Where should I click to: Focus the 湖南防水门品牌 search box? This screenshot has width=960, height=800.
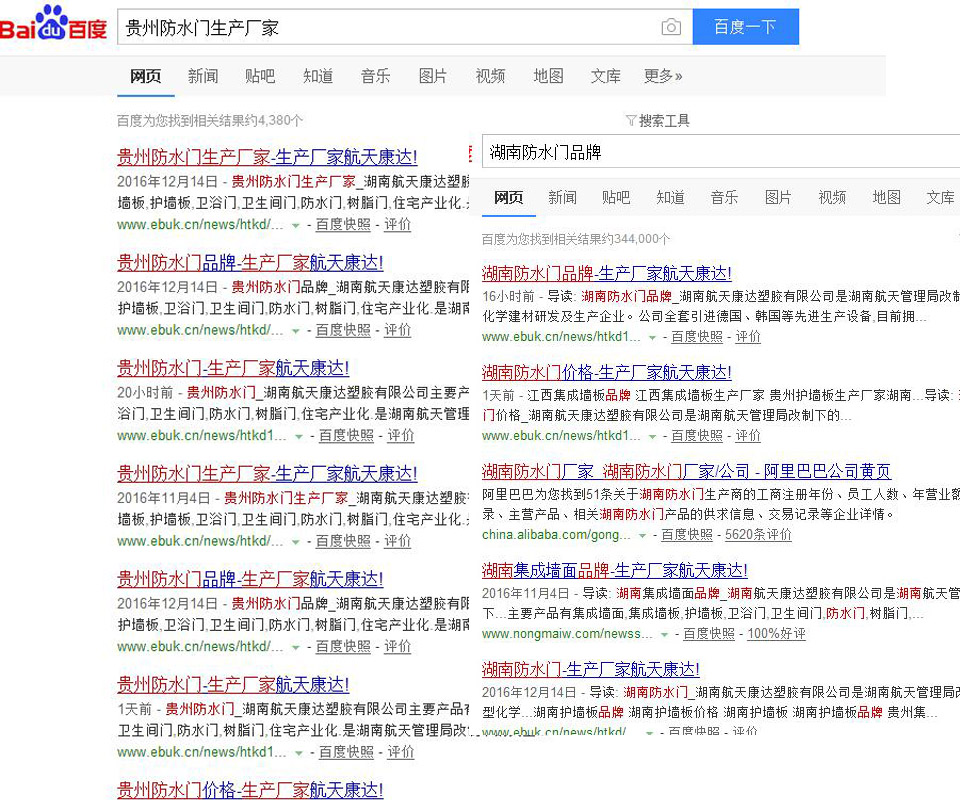[x=721, y=152]
